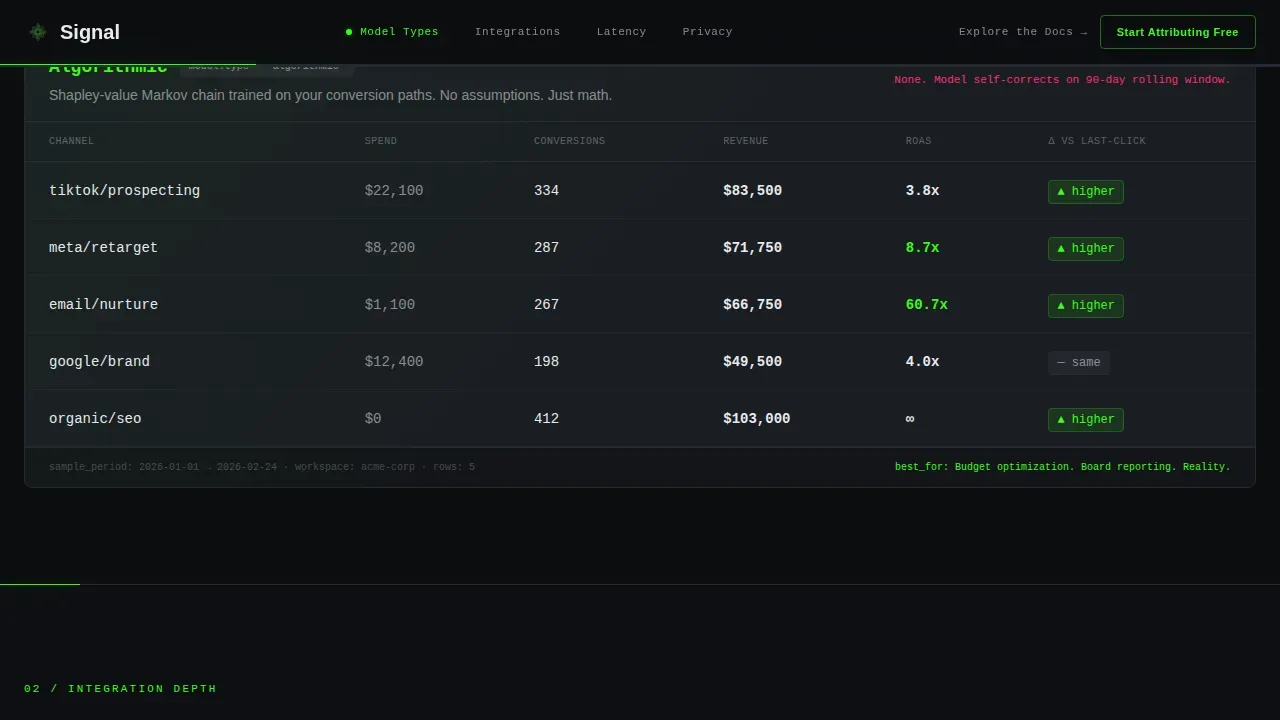This screenshot has height=720, width=1280.
Task: Click the Spend column header
Action: point(381,141)
